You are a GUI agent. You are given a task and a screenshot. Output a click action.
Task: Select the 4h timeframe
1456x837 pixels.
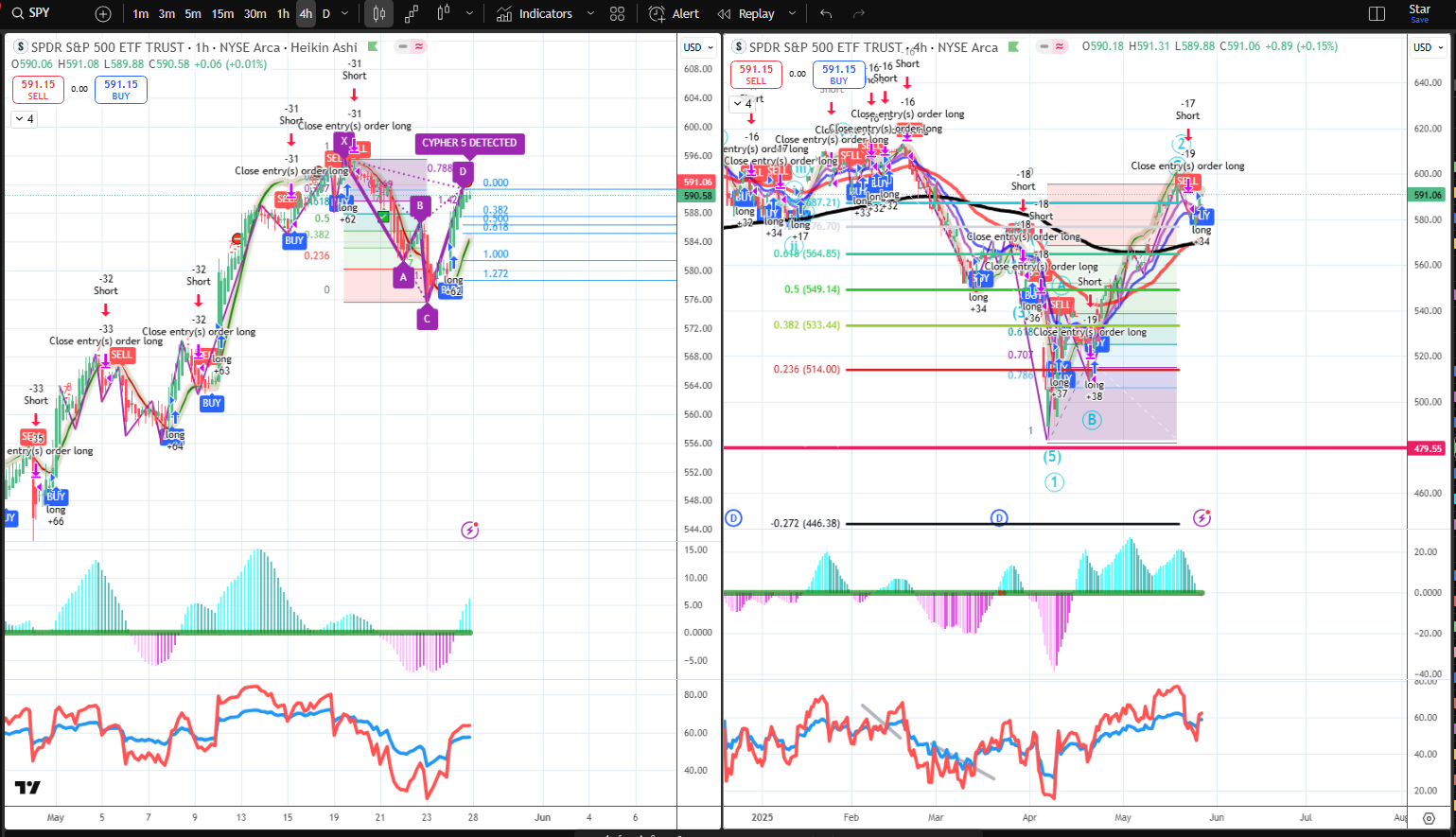pos(306,14)
